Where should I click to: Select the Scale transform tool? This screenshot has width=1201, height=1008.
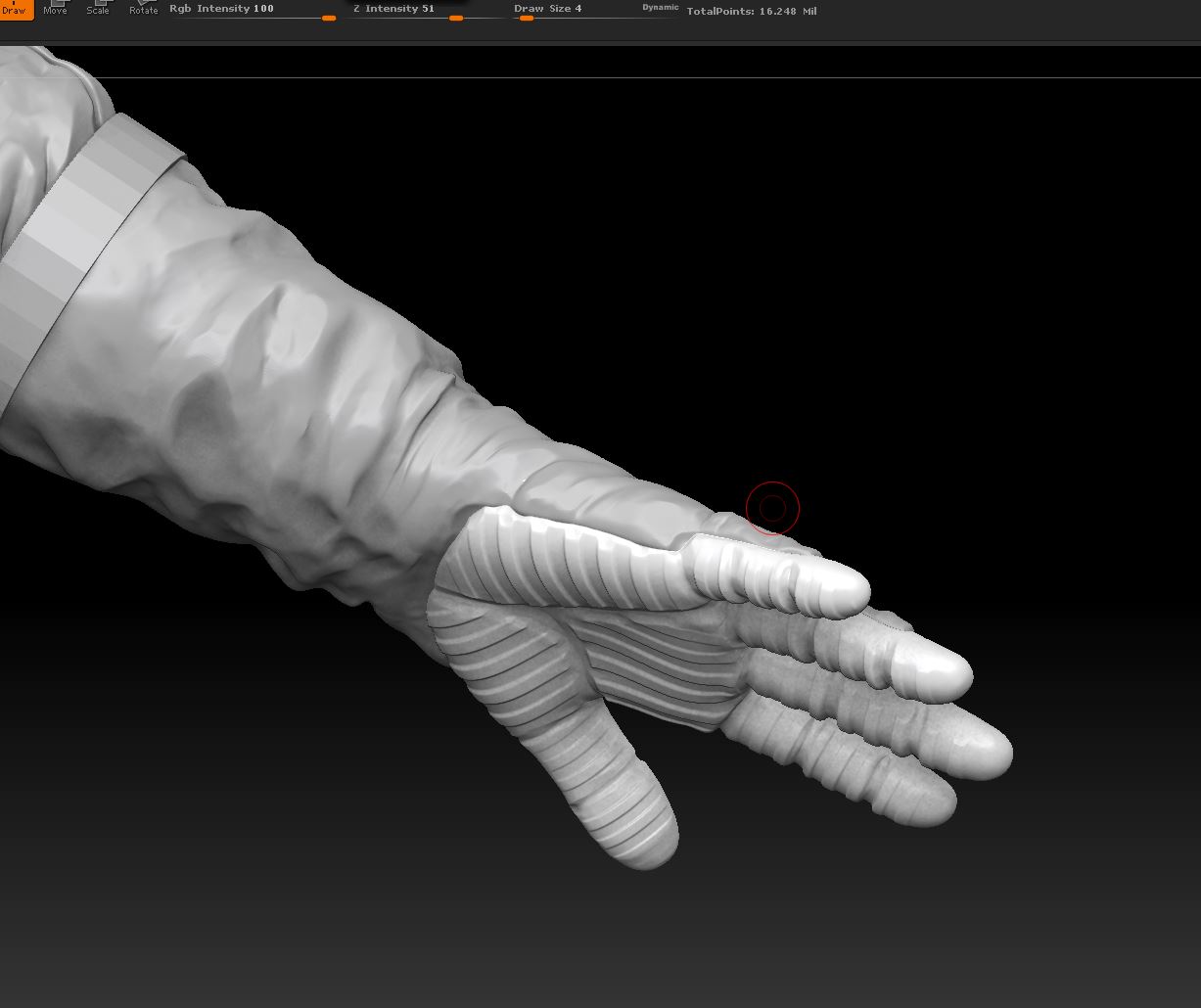[98, 10]
